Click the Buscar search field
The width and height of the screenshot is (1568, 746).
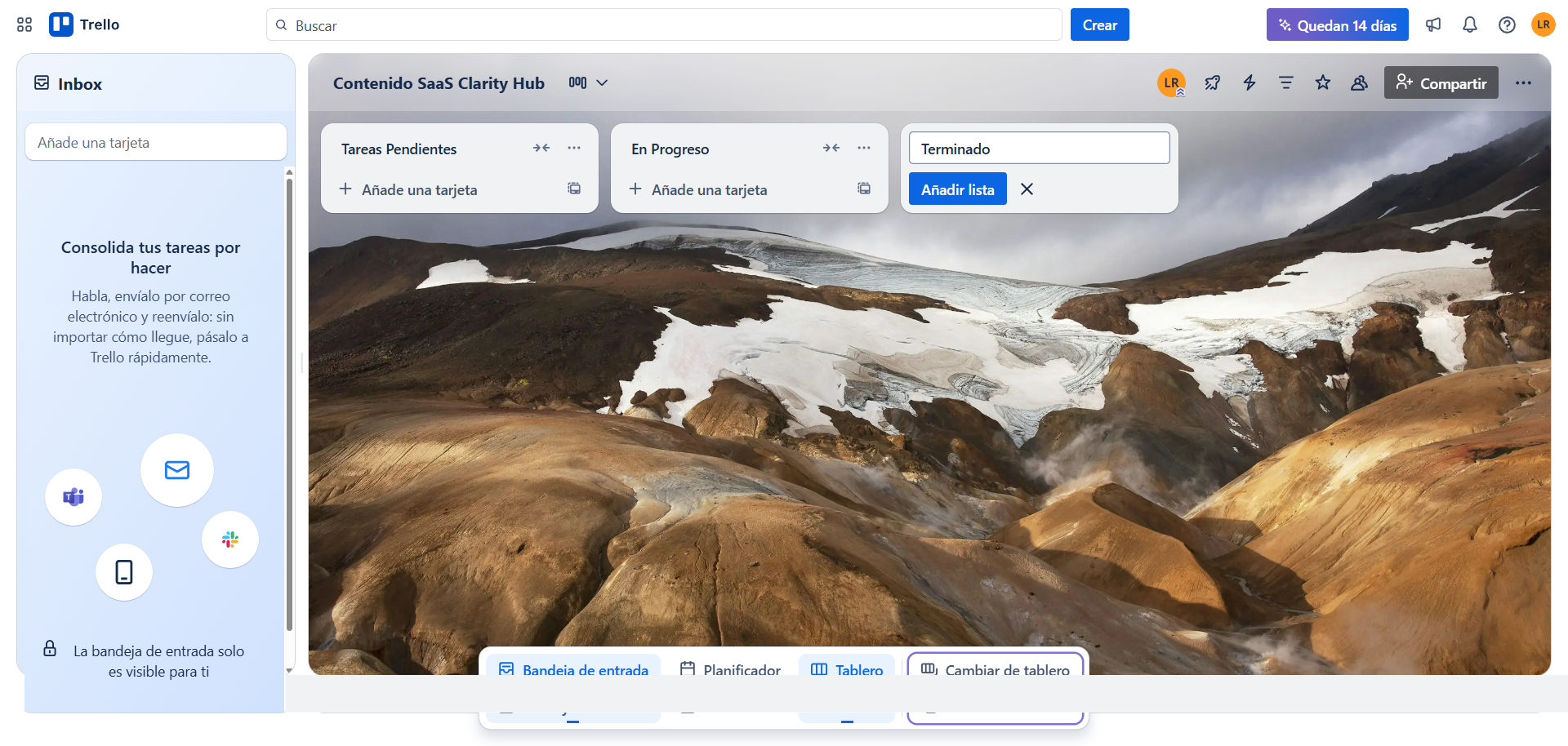point(663,25)
